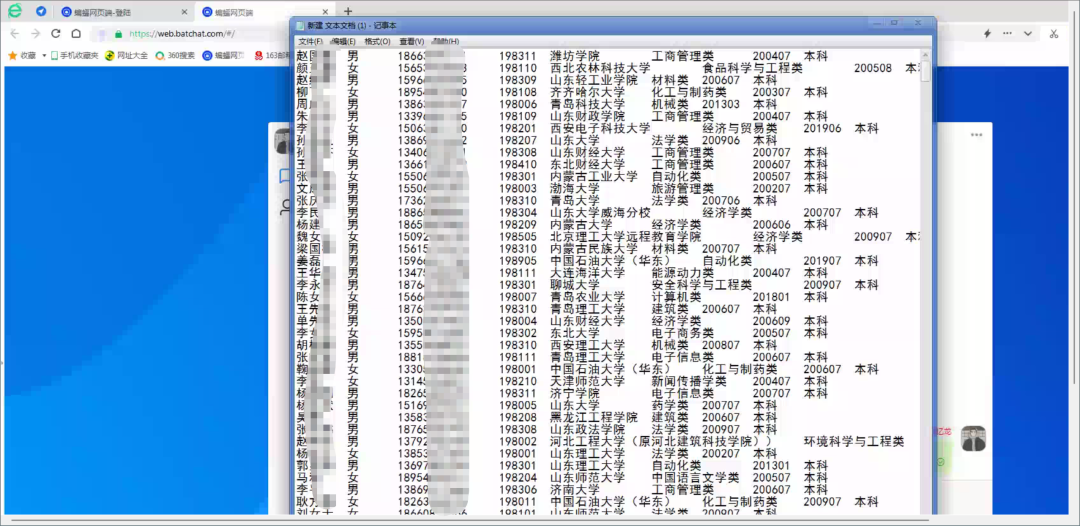Image resolution: width=1080 pixels, height=526 pixels.
Task: Click the contacts person icon in Batchat sidebar
Action: pos(284,207)
